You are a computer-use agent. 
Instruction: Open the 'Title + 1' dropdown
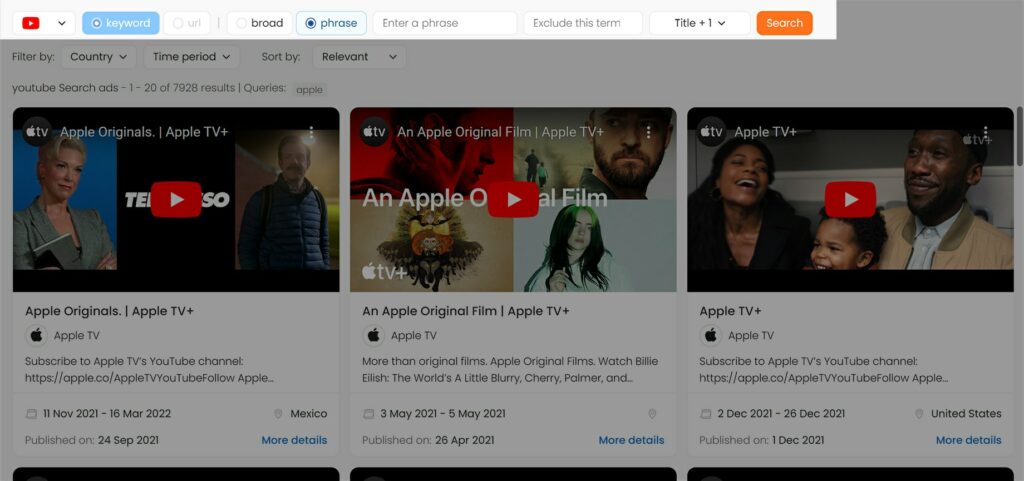(700, 23)
